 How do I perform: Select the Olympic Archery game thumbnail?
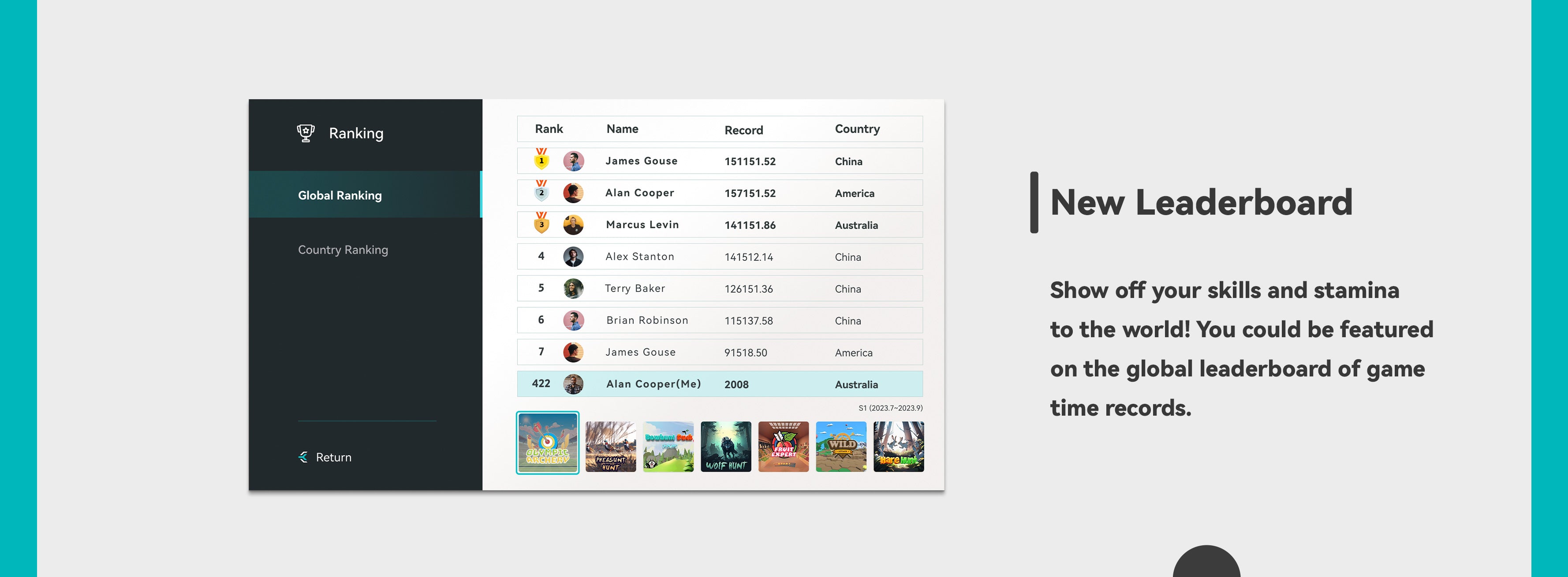[547, 443]
